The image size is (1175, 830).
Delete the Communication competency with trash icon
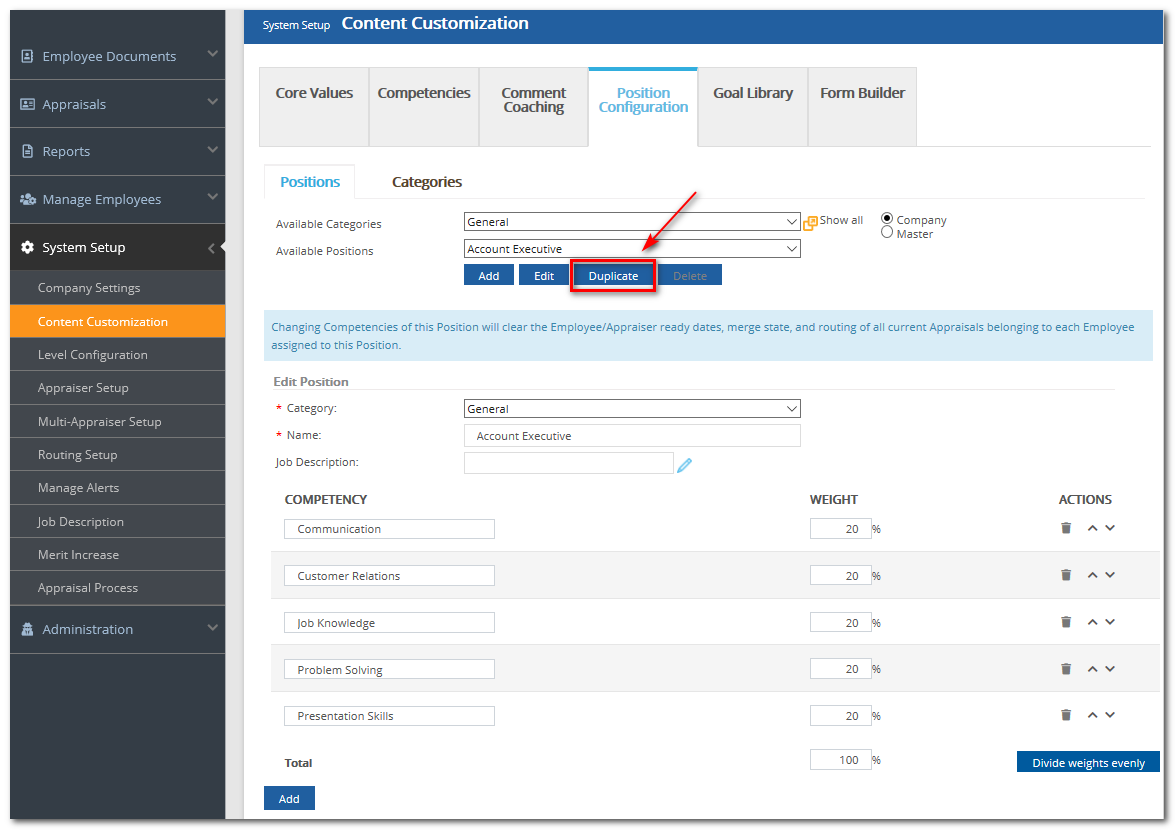1066,528
